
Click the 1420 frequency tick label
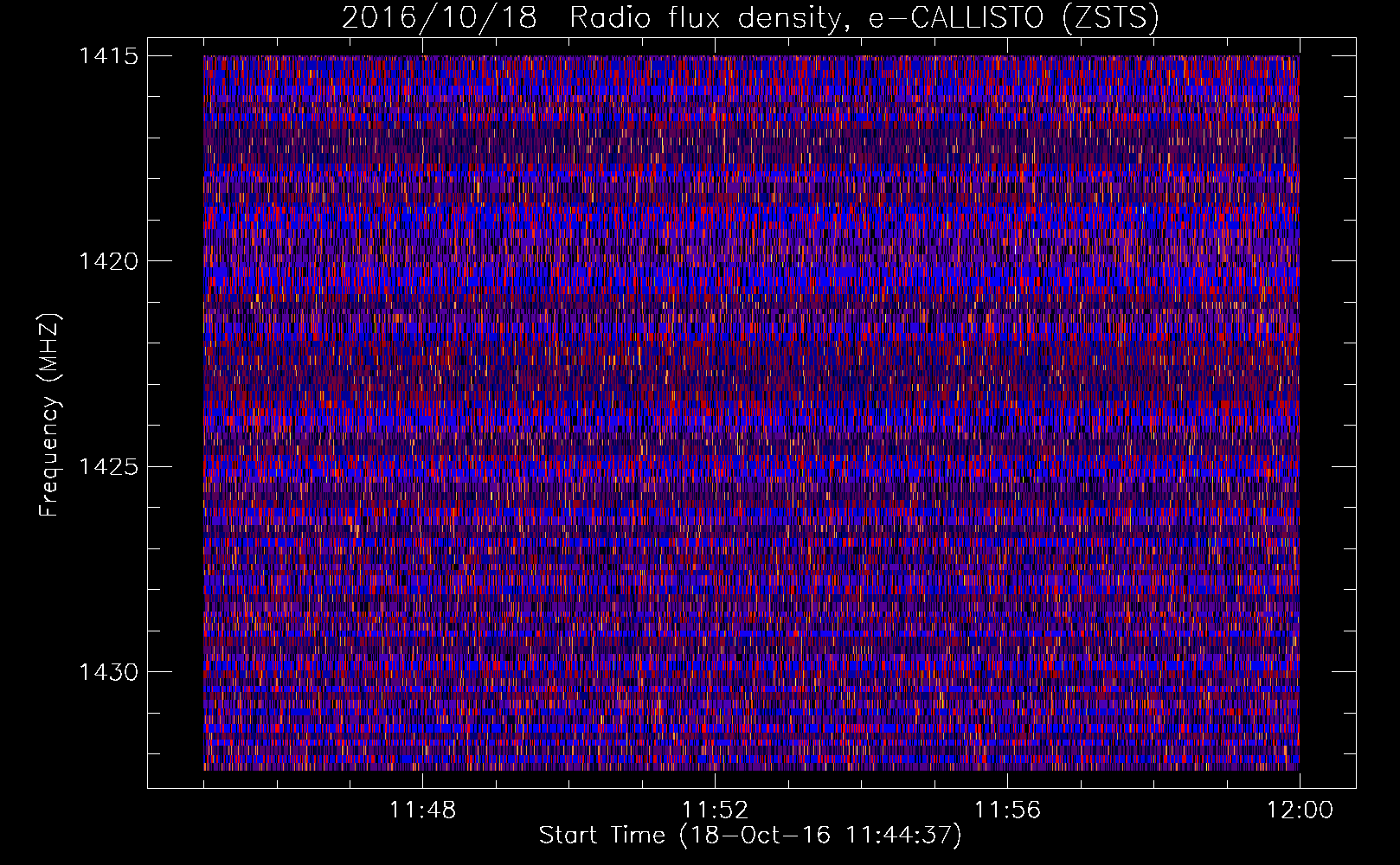pos(108,261)
